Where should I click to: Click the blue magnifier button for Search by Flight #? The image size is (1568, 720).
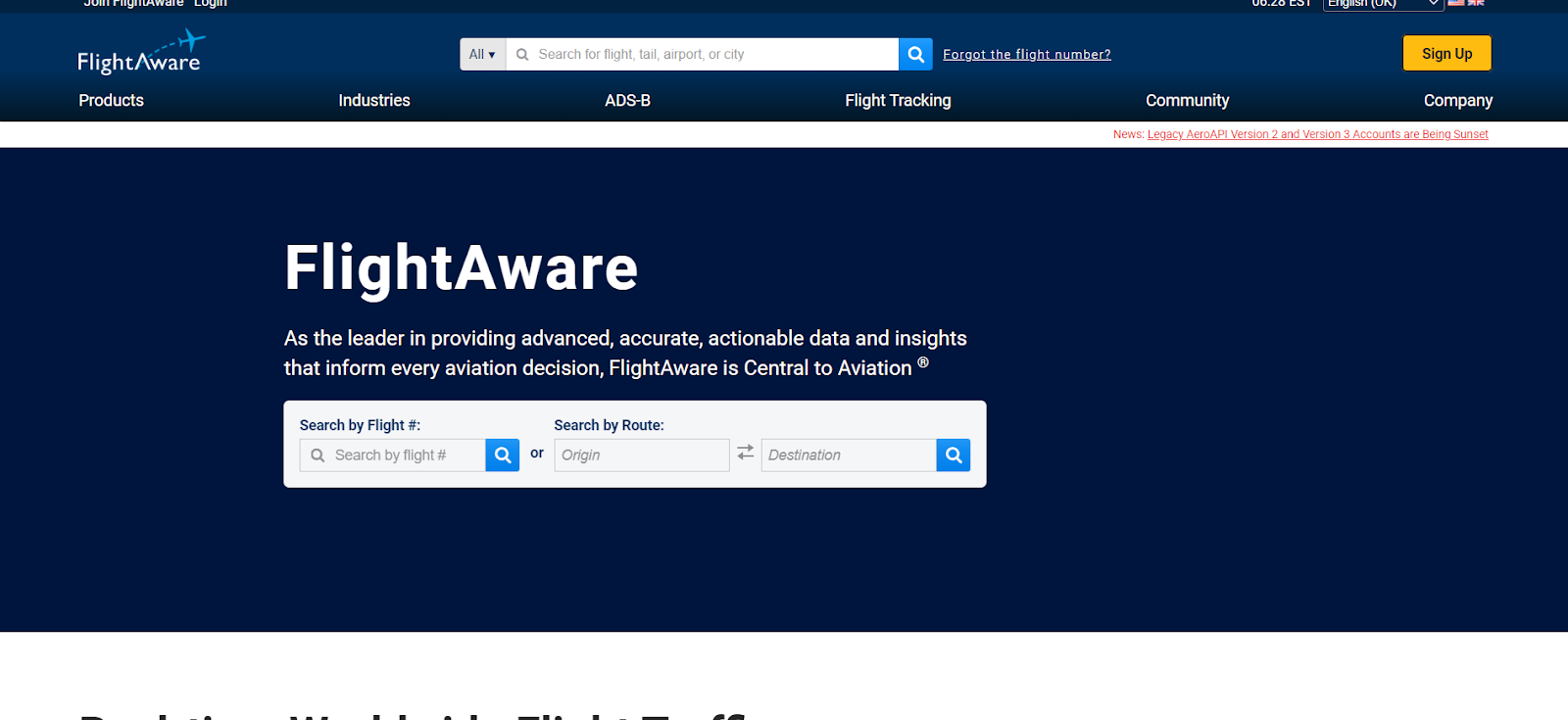(x=503, y=455)
